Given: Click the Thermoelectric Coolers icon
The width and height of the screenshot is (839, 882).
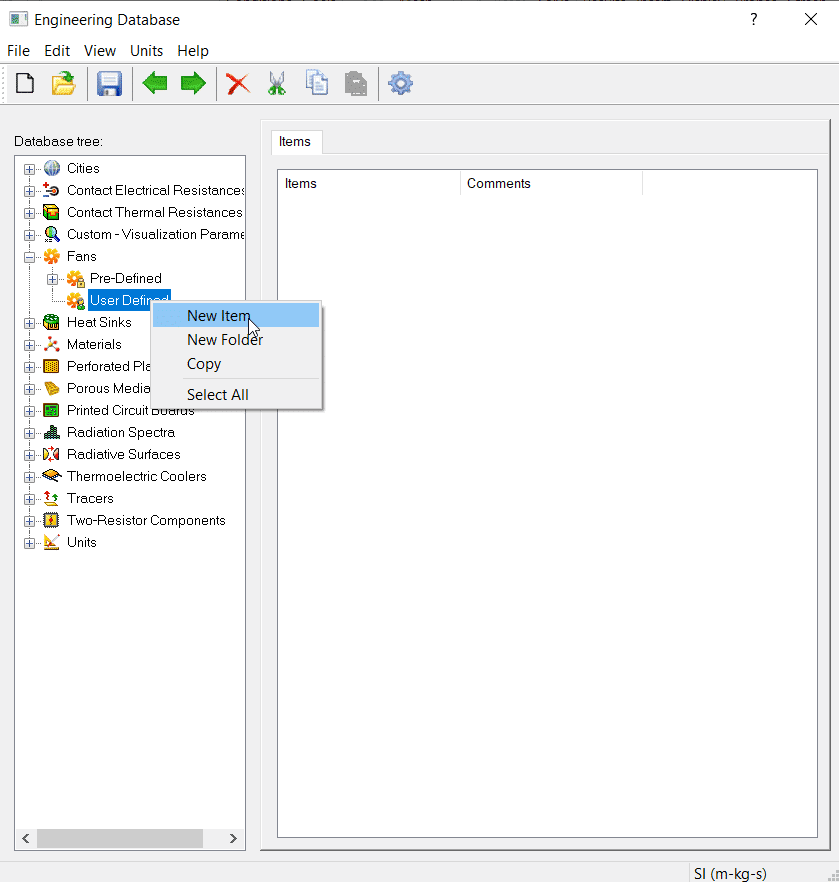Looking at the screenshot, I should coord(52,476).
